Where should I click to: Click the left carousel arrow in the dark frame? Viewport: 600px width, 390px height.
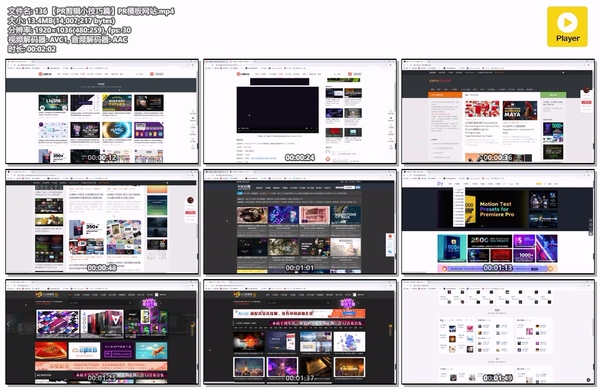pos(8,324)
